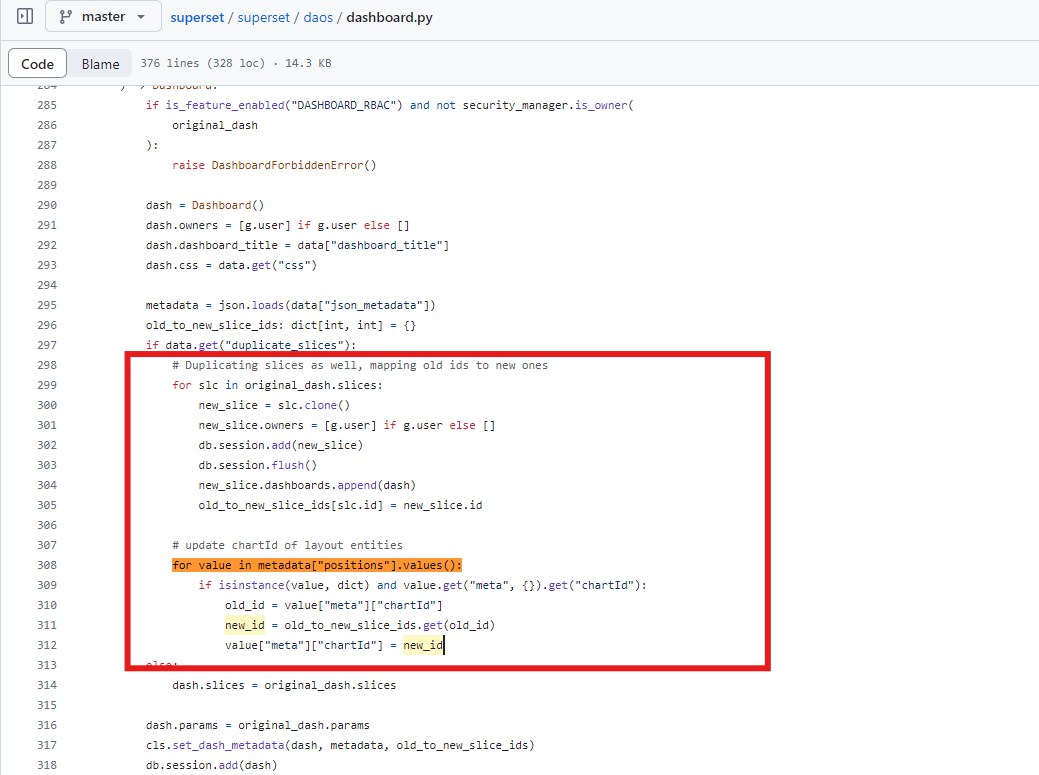Image resolution: width=1039 pixels, height=775 pixels.
Task: Open the first superset breadcrumb link
Action: [x=197, y=17]
